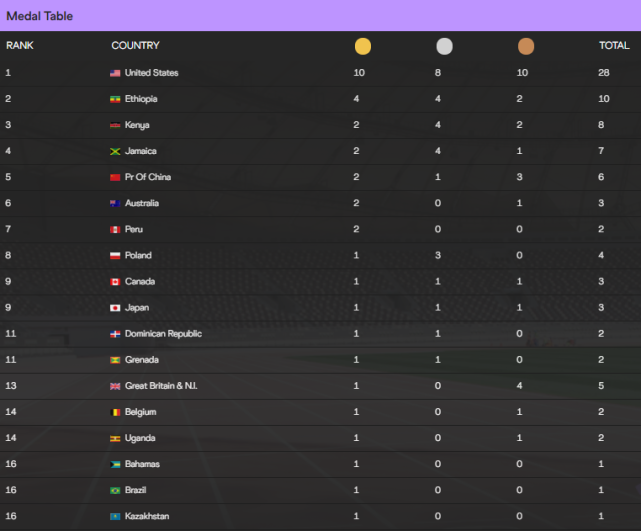The image size is (641, 531).
Task: Click the Medal Table title bar
Action: (320, 16)
